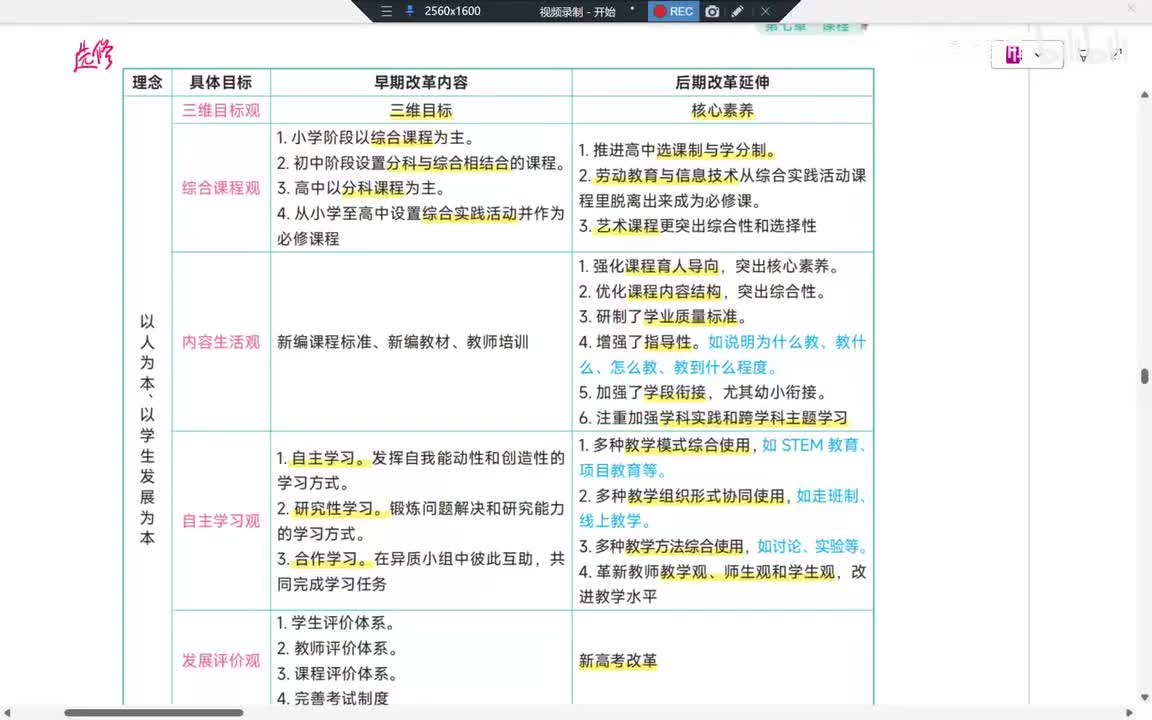The width and height of the screenshot is (1152, 720).
Task: Click the line 注重加强学科实践和跨学科主题学习
Action: (713, 418)
